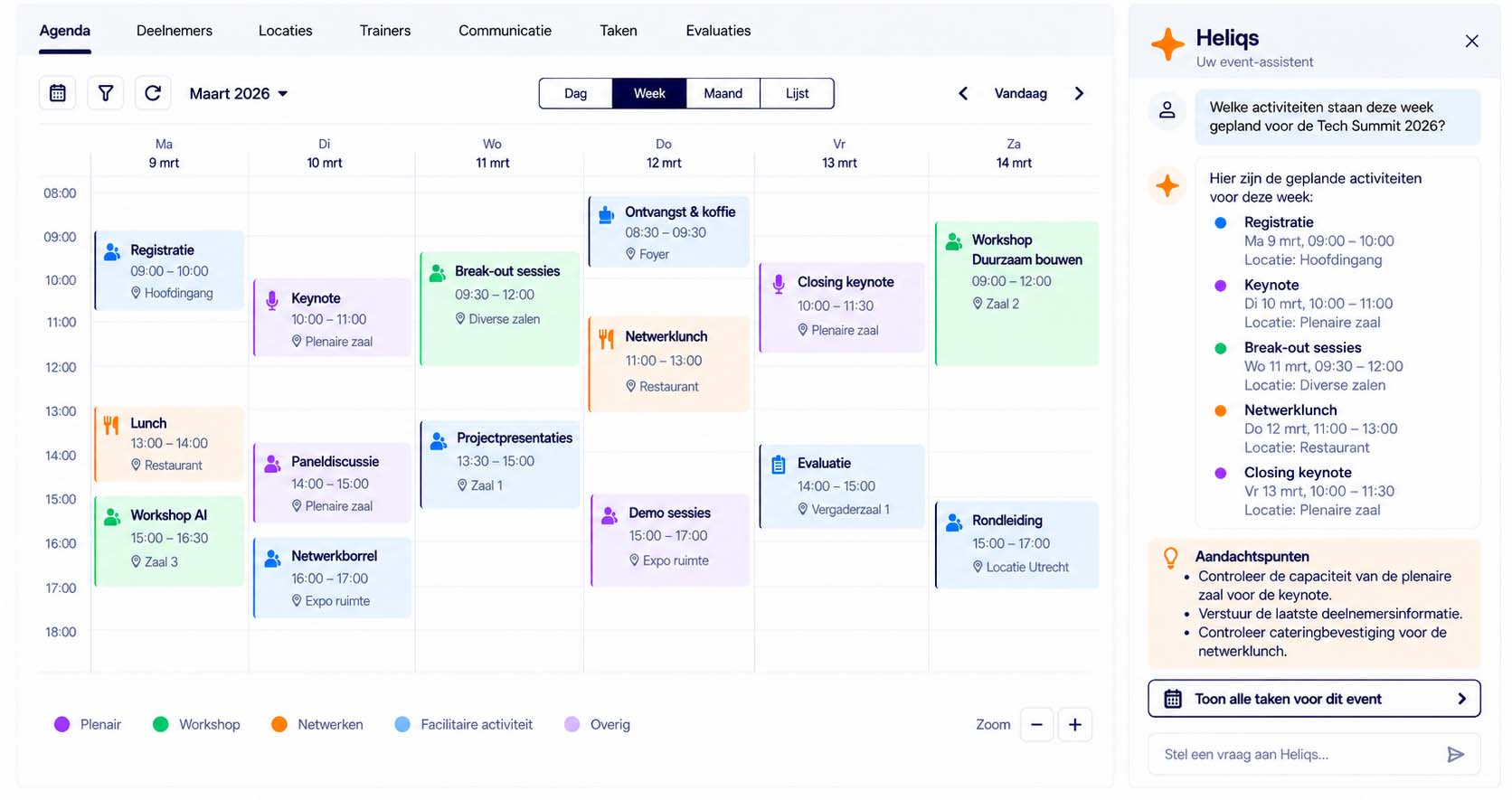
Task: Click the microphone icon on Closing keynote
Action: point(778,283)
